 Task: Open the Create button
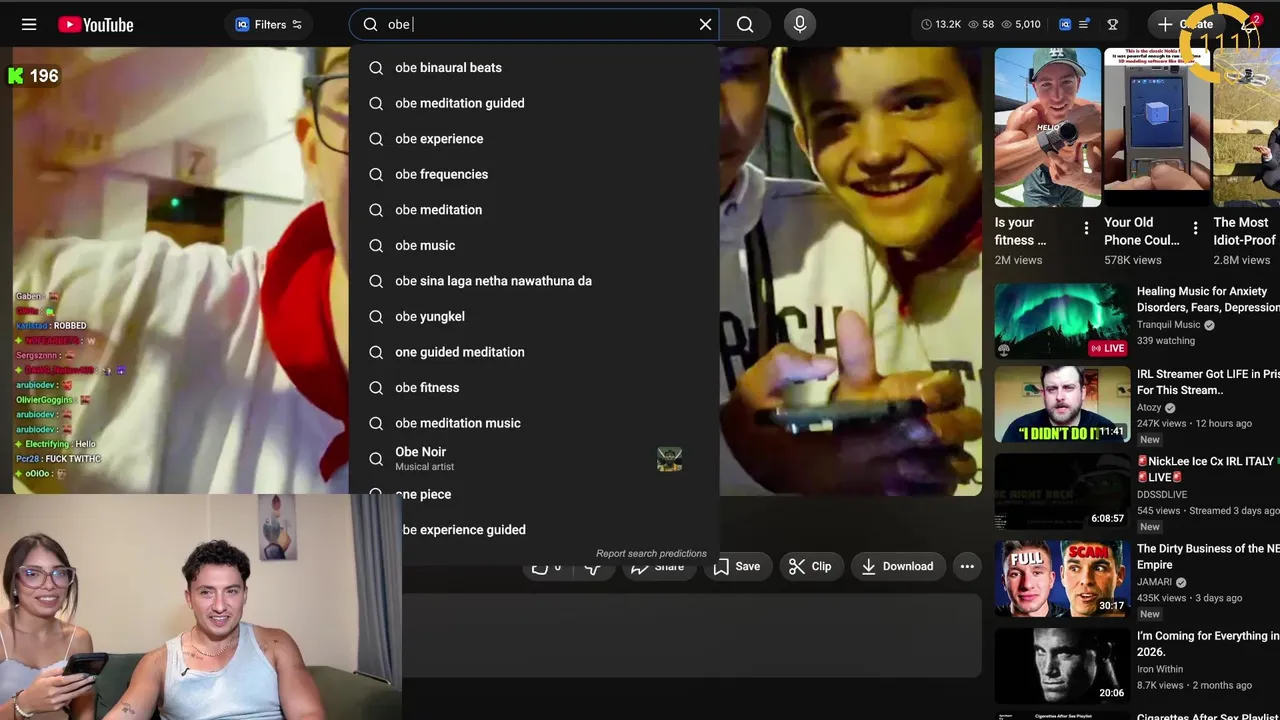[x=1186, y=25]
